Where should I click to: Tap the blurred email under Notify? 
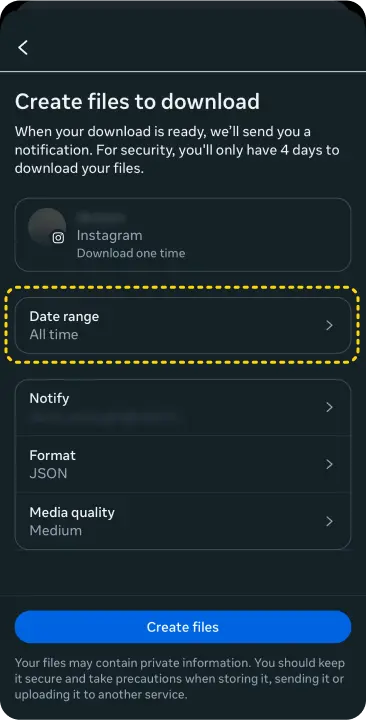click(x=104, y=417)
